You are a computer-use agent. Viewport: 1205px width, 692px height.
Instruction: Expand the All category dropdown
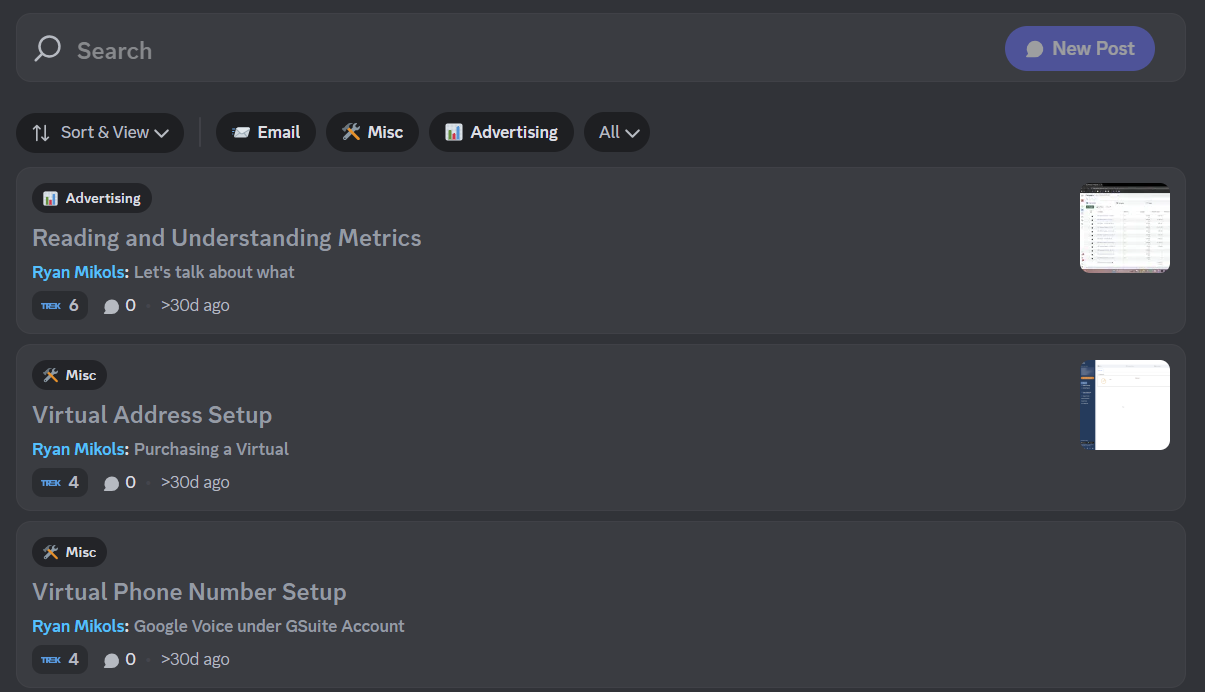(617, 132)
